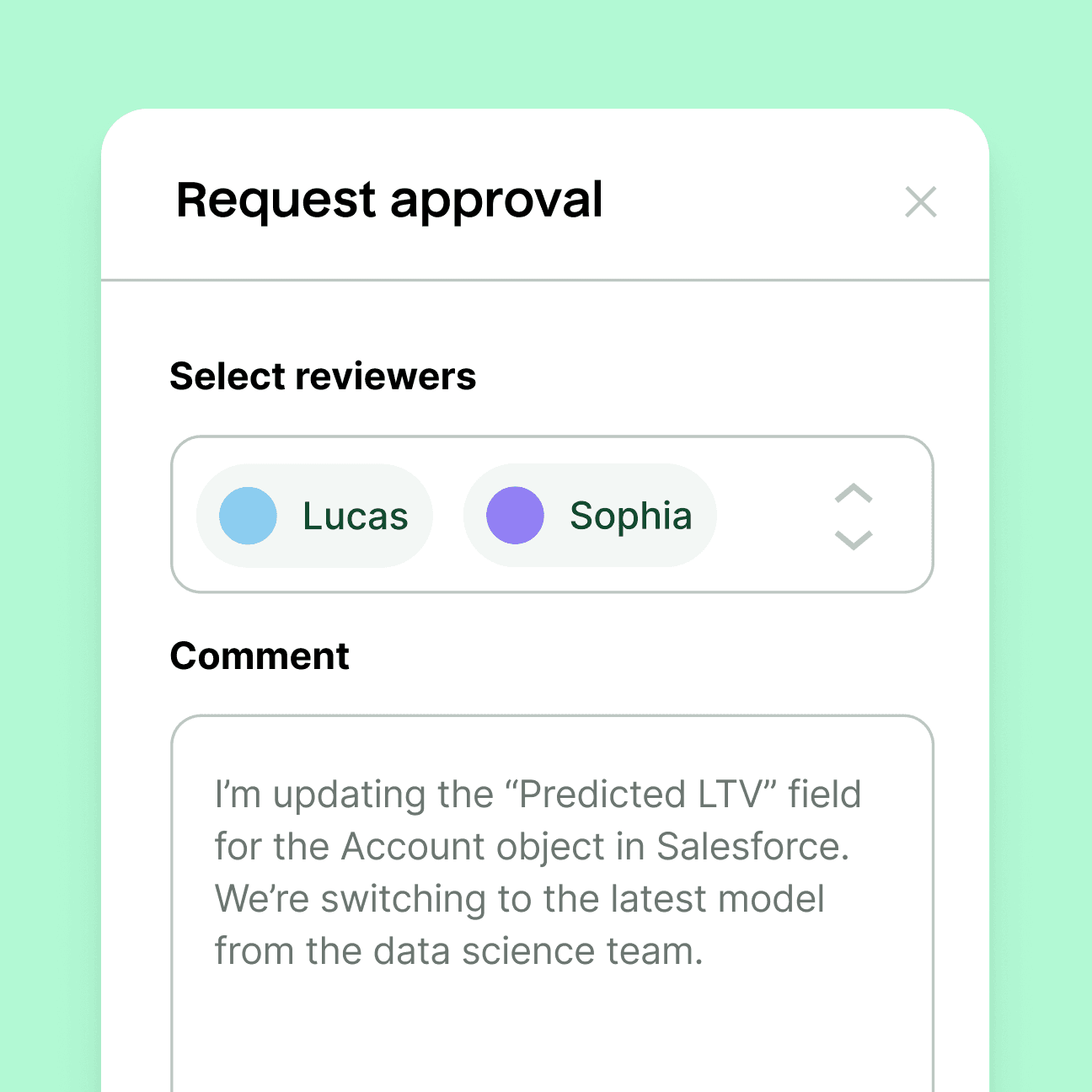Expand the reviewers list upward chevron
Screen dimensions: 1092x1092
click(853, 494)
